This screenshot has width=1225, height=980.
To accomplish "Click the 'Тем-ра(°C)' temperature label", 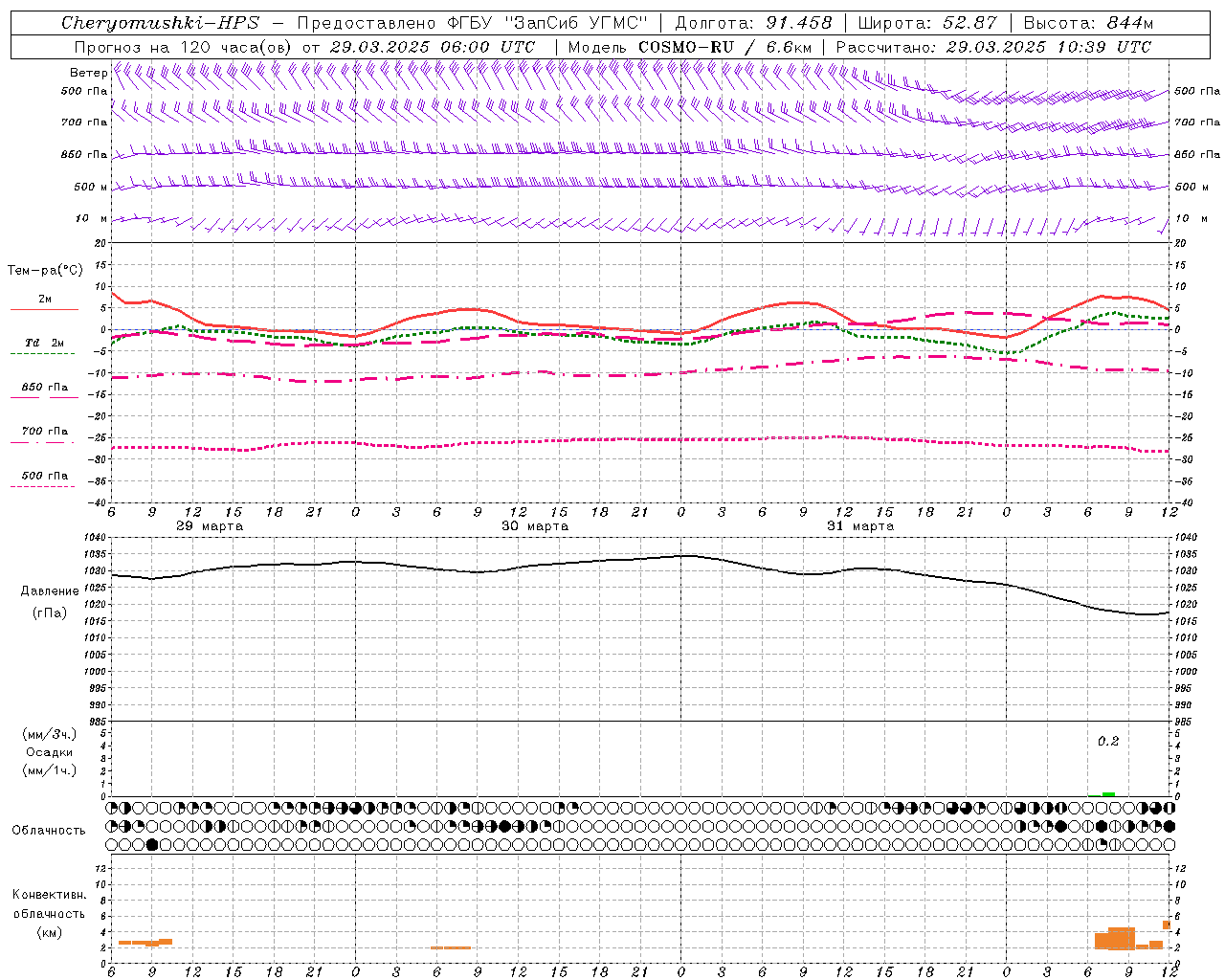I will [45, 271].
